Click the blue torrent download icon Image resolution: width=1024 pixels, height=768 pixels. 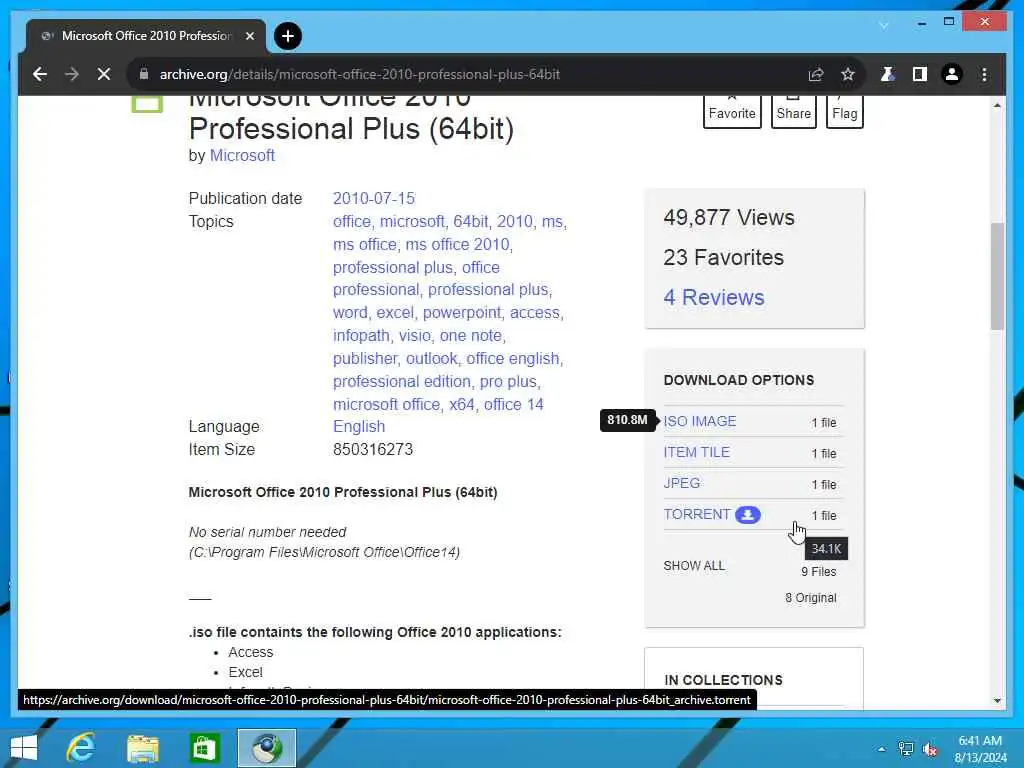tap(748, 515)
